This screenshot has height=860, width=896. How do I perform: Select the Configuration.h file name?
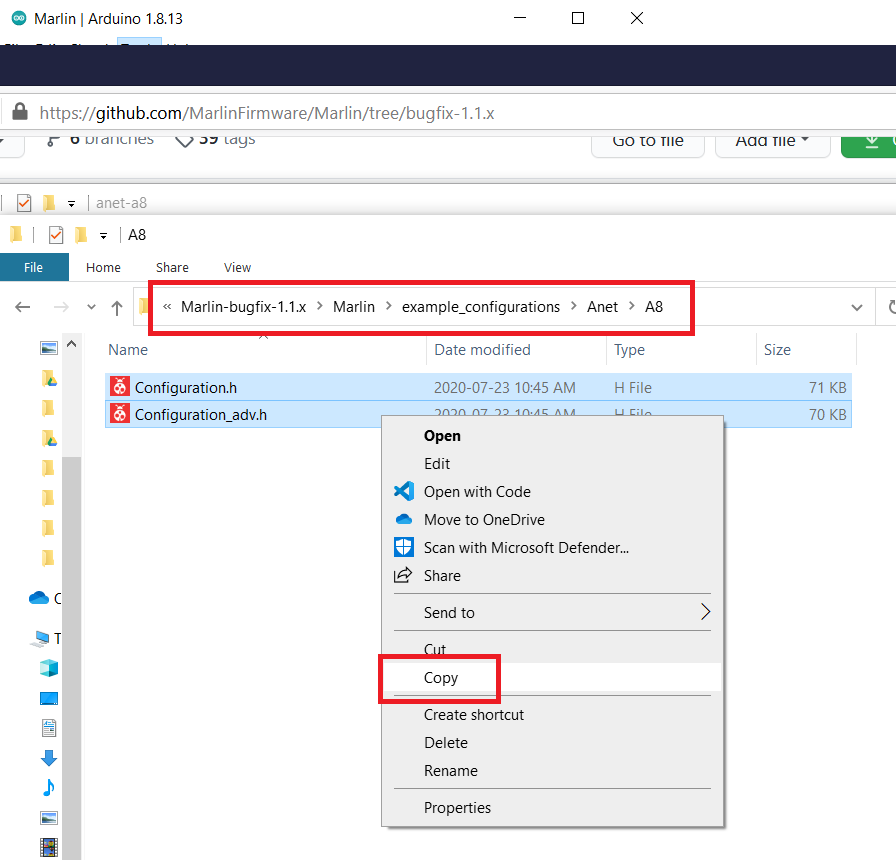click(186, 387)
